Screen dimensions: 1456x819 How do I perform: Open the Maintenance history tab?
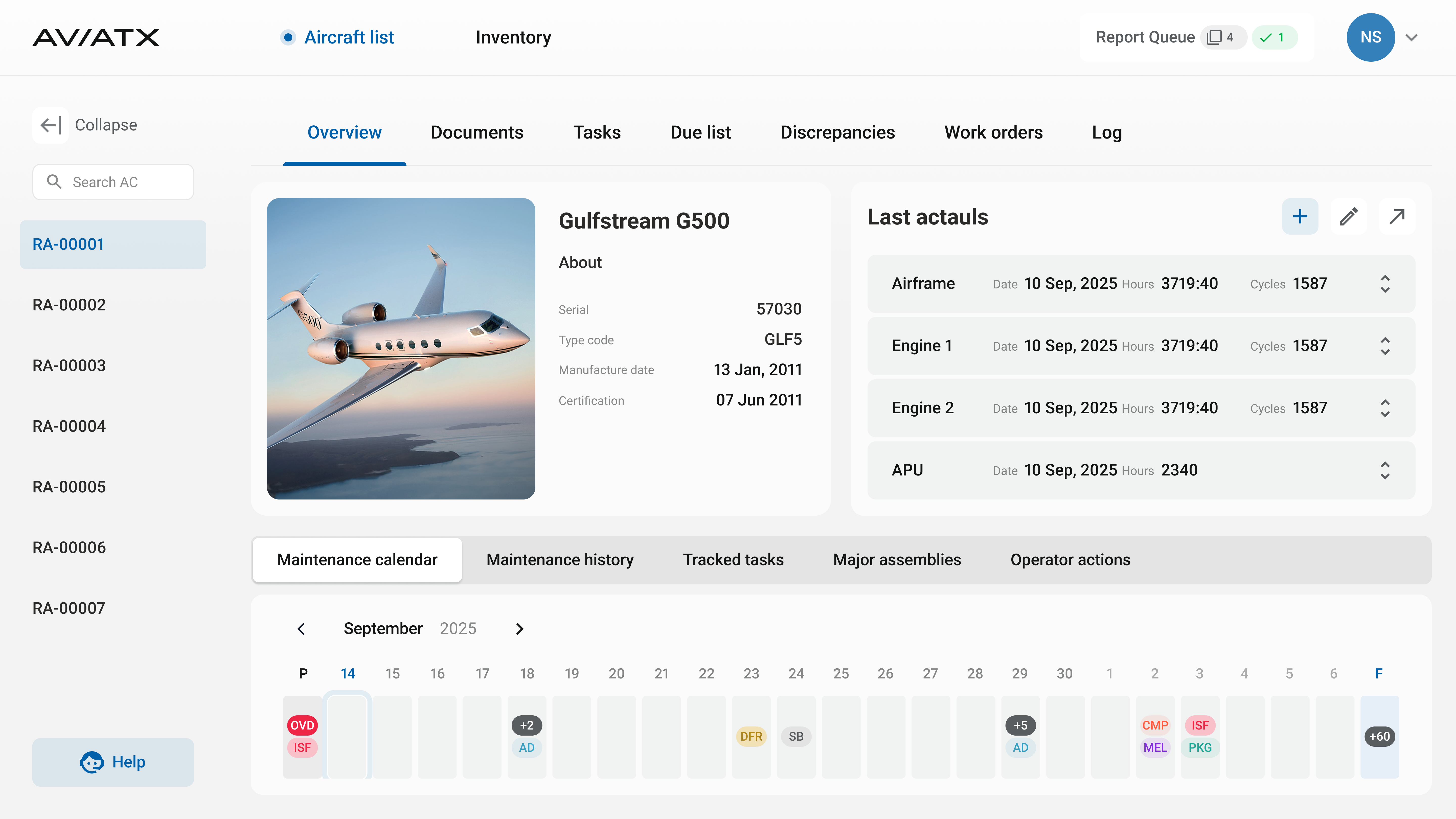(560, 560)
